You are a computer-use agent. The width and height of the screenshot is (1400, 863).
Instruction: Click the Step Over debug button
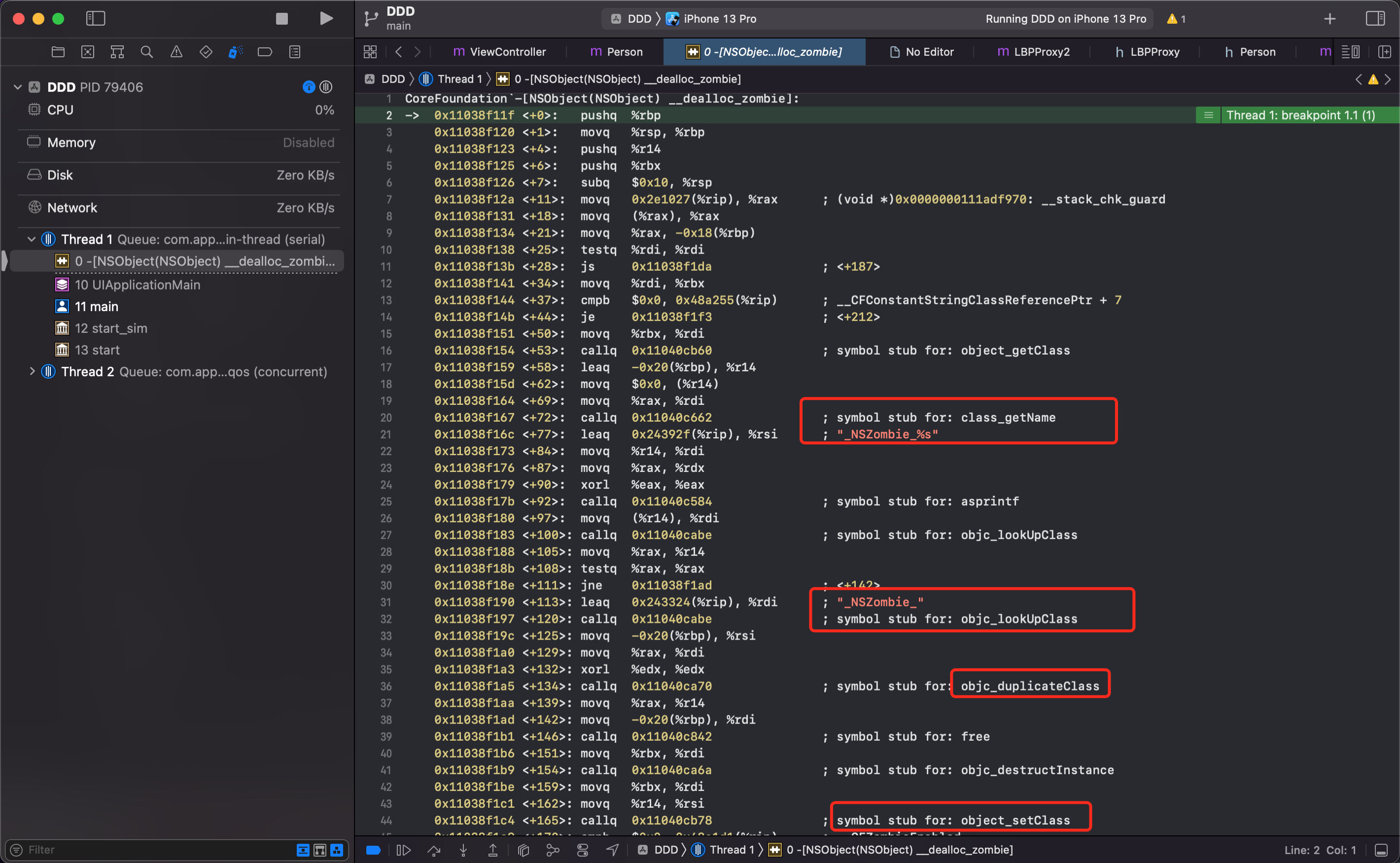434,850
